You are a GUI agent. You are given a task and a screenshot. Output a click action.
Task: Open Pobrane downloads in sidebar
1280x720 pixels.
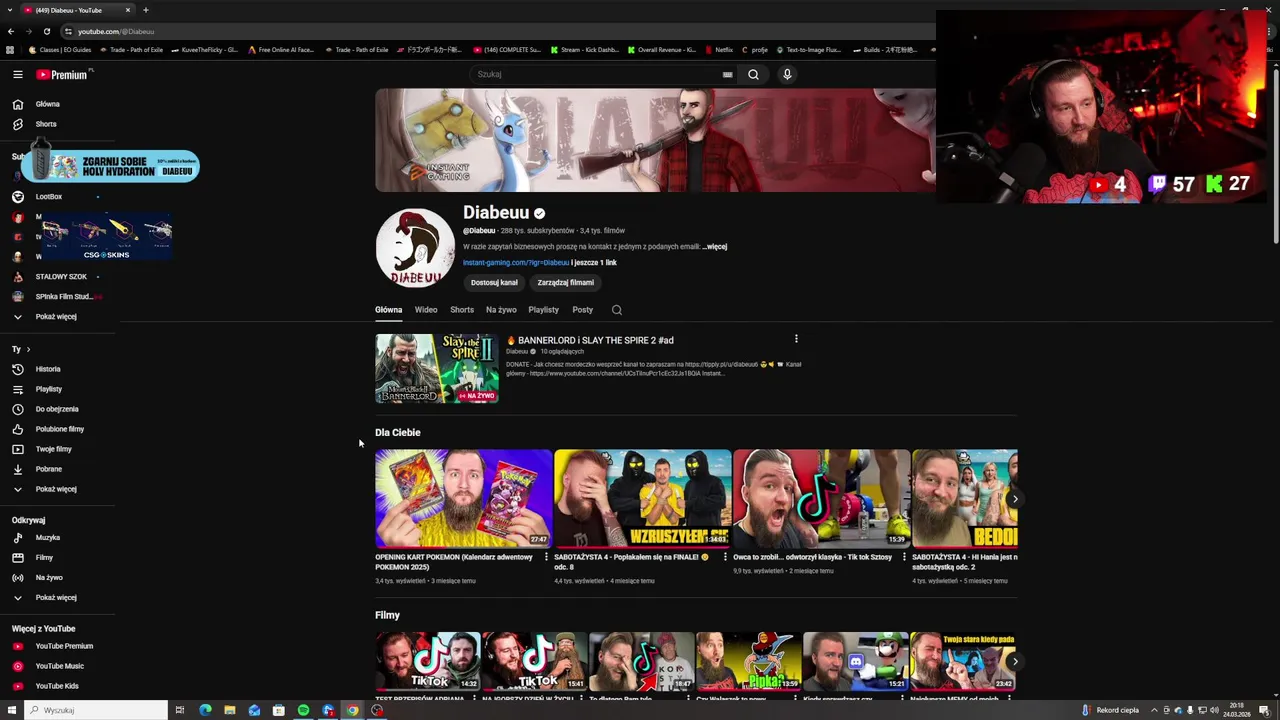click(x=48, y=469)
